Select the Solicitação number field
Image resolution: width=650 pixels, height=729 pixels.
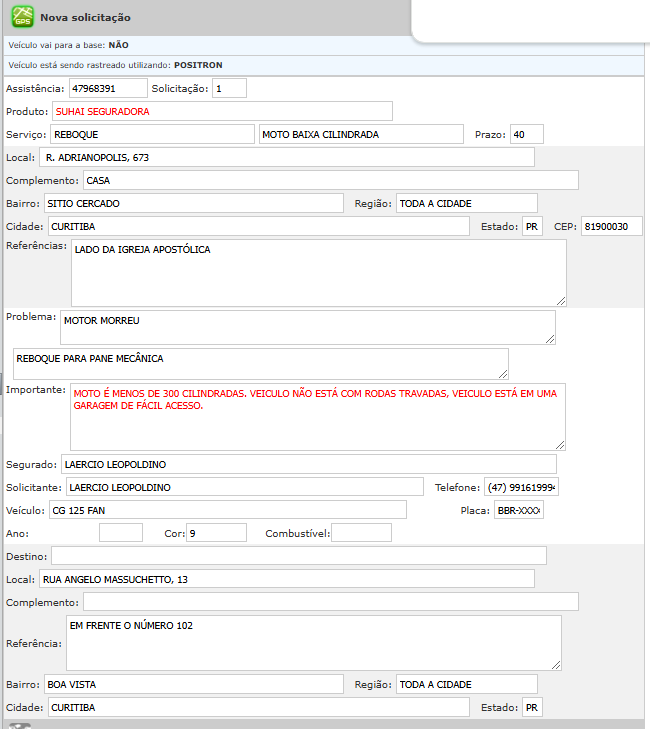point(229,88)
